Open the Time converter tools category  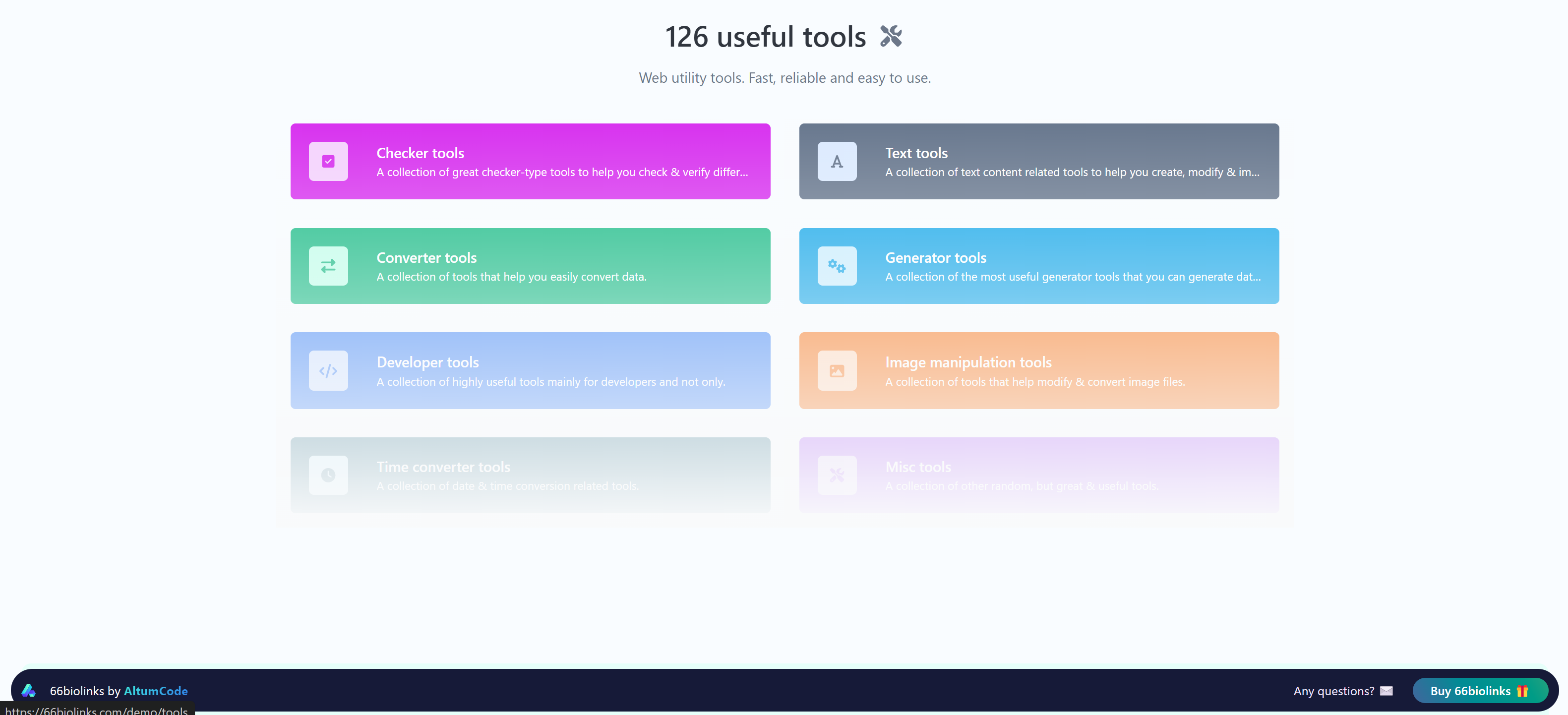click(530, 475)
